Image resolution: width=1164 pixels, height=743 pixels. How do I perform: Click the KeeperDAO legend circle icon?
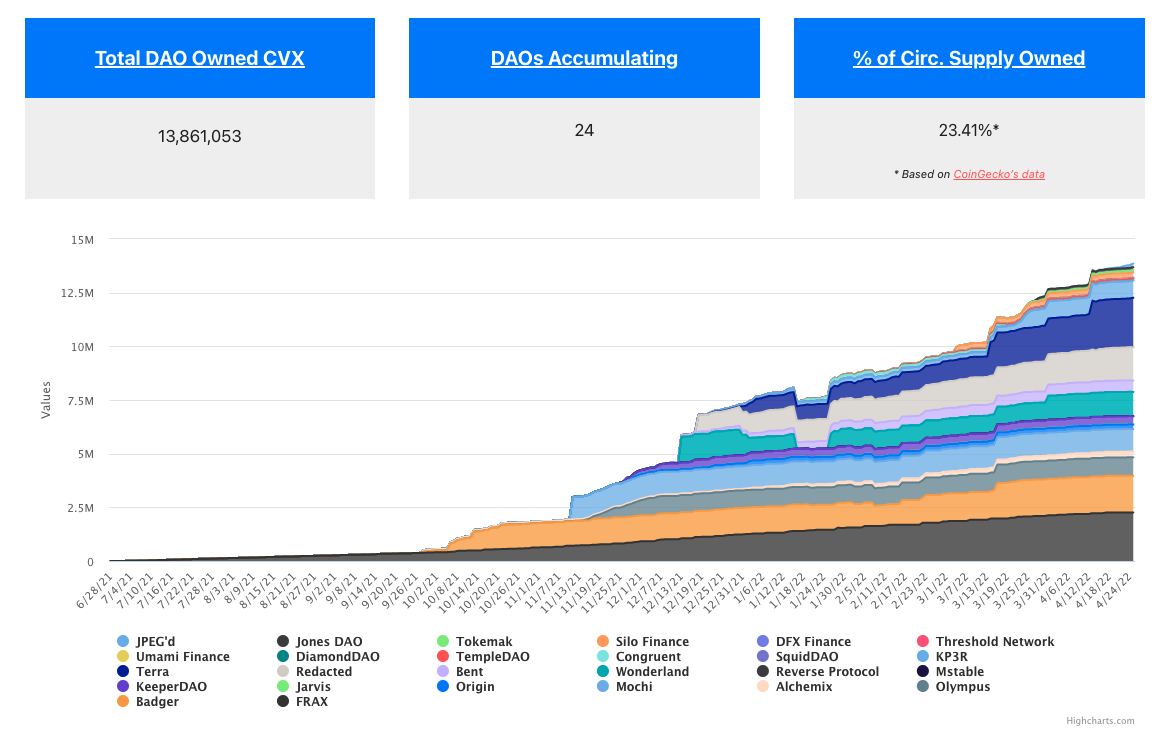click(123, 687)
